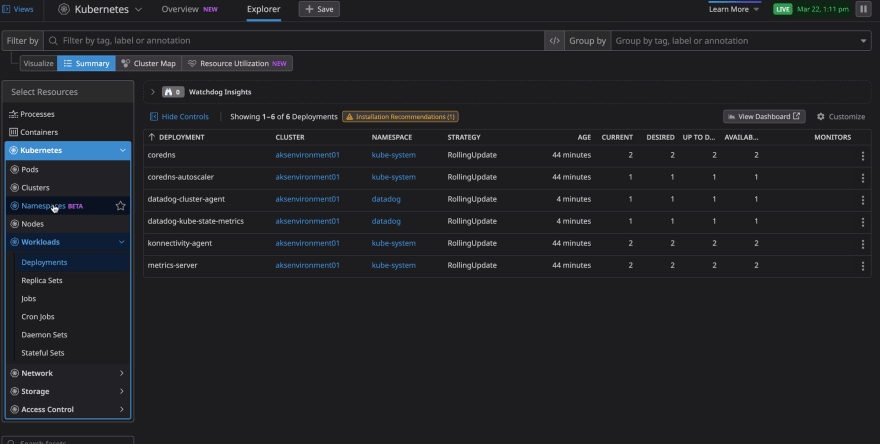This screenshot has width=880, height=444.
Task: Select Nodes resource
Action: 33,224
